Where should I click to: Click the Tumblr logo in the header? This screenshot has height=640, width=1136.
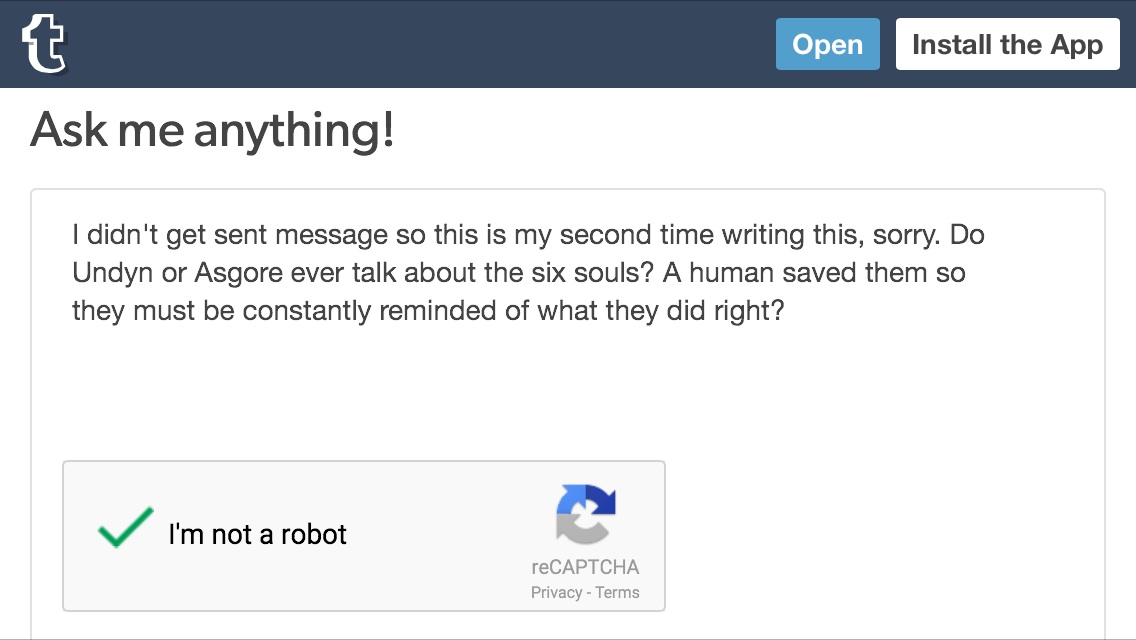tap(44, 44)
